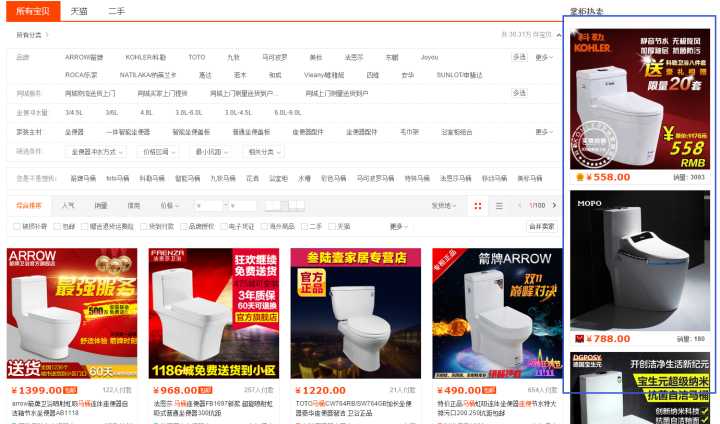Image resolution: width=720 pixels, height=424 pixels.
Task: Expand more brands with 更多 in brand row
Action: [543, 57]
